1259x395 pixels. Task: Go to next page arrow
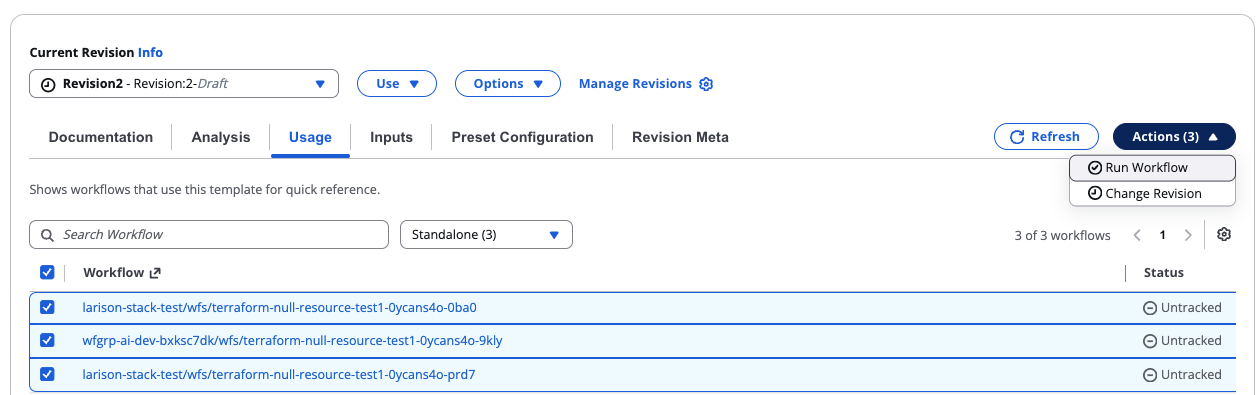pos(1188,236)
